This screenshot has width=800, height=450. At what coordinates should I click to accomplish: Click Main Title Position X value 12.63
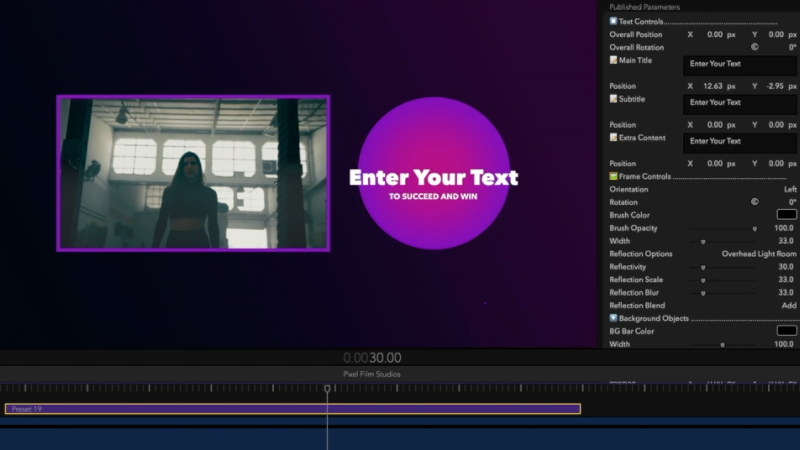click(713, 86)
